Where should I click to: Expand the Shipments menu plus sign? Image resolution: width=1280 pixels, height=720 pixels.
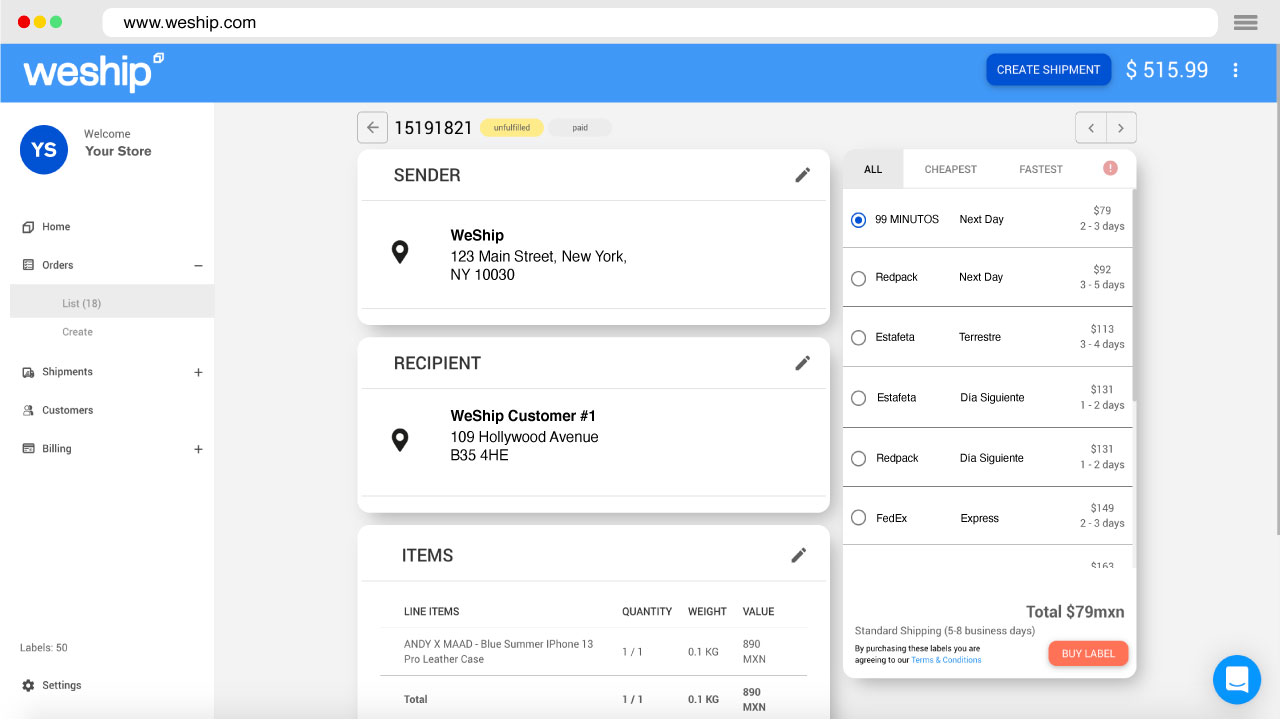click(x=198, y=373)
